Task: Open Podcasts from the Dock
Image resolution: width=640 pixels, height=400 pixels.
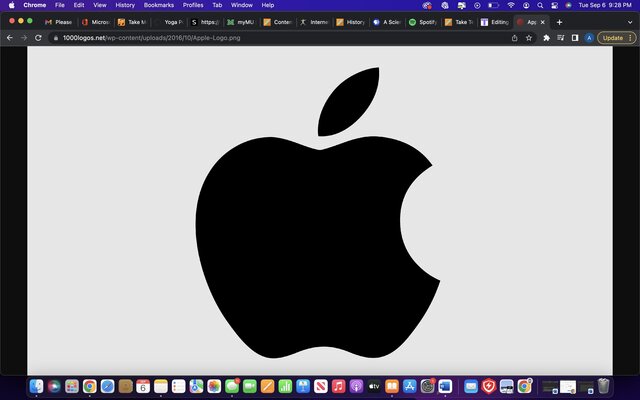Action: coord(356,386)
